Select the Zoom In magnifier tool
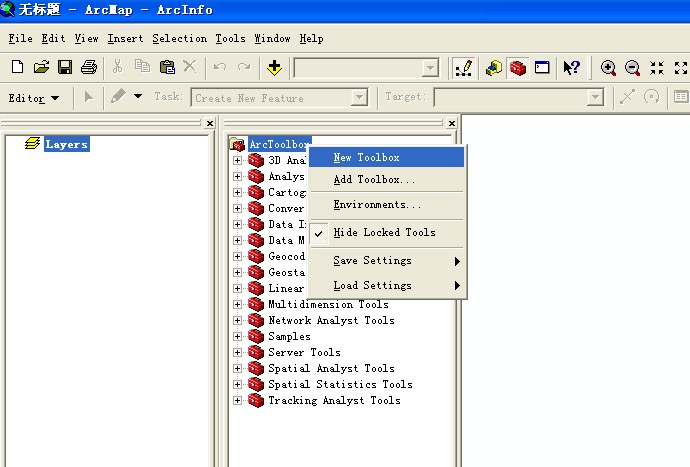Viewport: 690px width, 467px height. [x=608, y=68]
